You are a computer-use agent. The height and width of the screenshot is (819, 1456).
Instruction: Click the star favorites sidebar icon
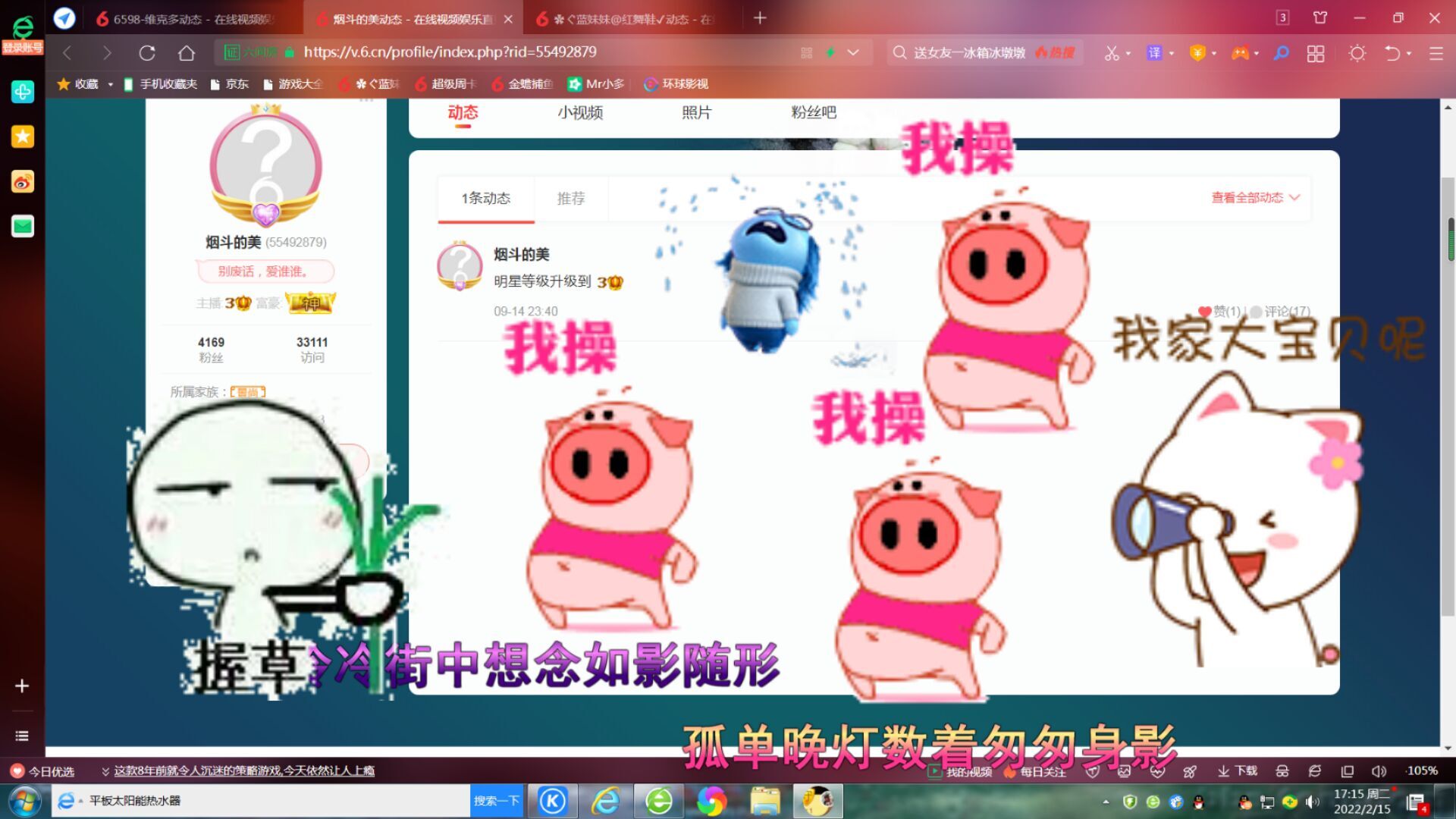pyautogui.click(x=22, y=136)
